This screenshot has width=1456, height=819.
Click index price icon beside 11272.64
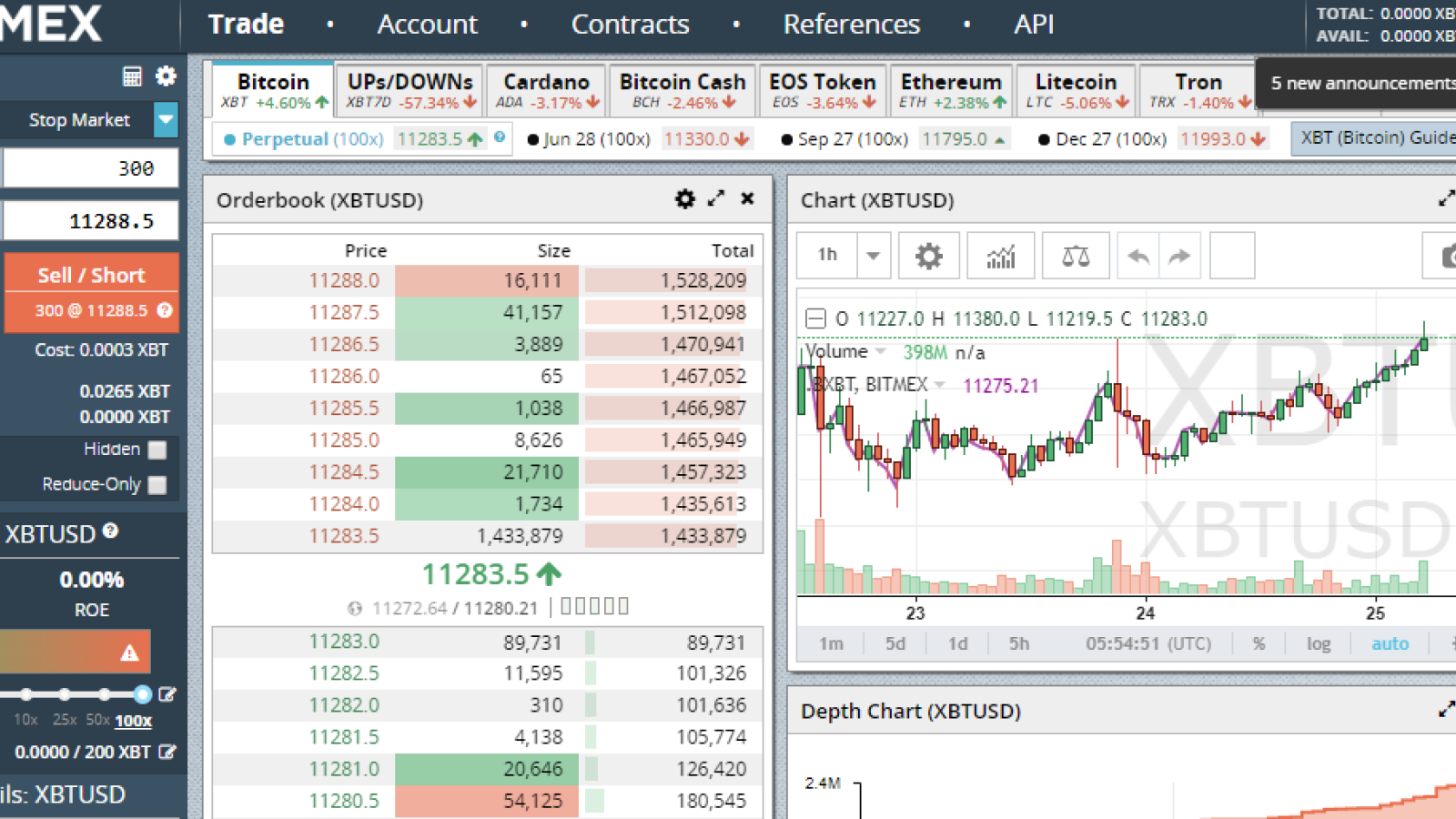(355, 608)
